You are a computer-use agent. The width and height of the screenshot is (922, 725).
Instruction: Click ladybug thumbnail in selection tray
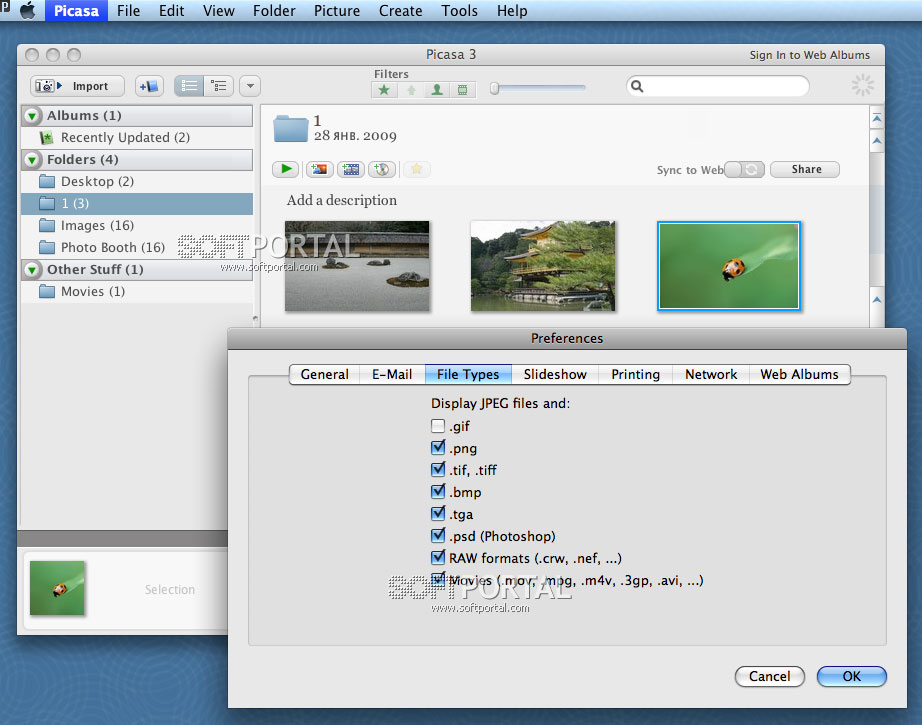[x=57, y=588]
